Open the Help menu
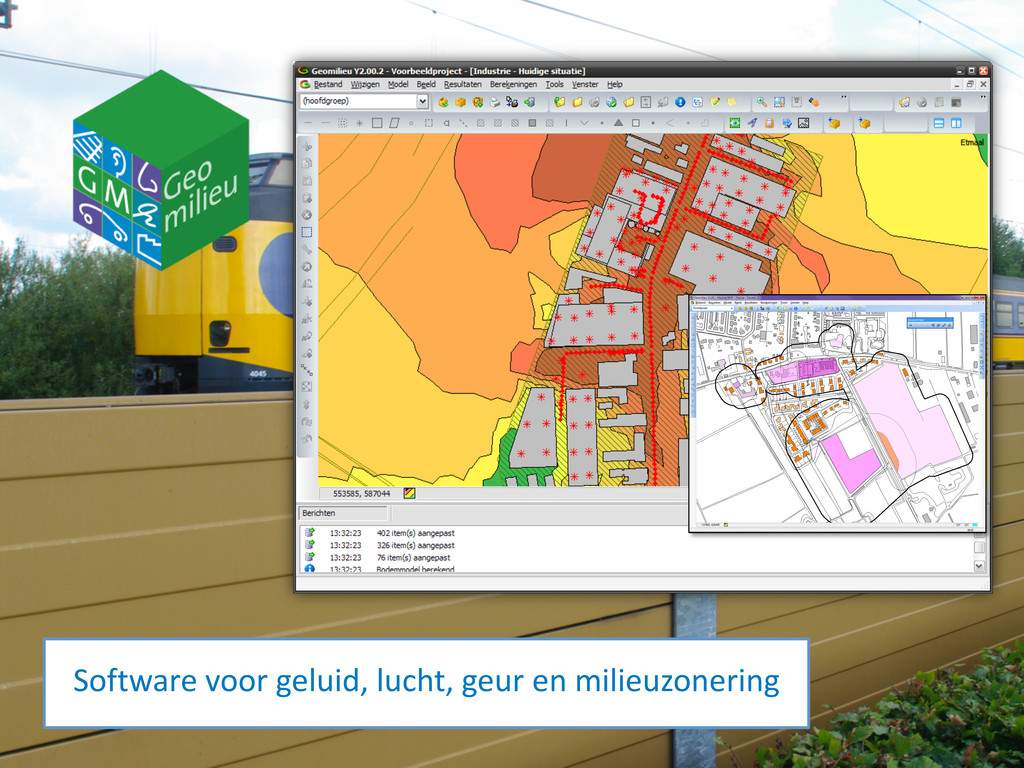This screenshot has width=1024, height=768. (615, 84)
